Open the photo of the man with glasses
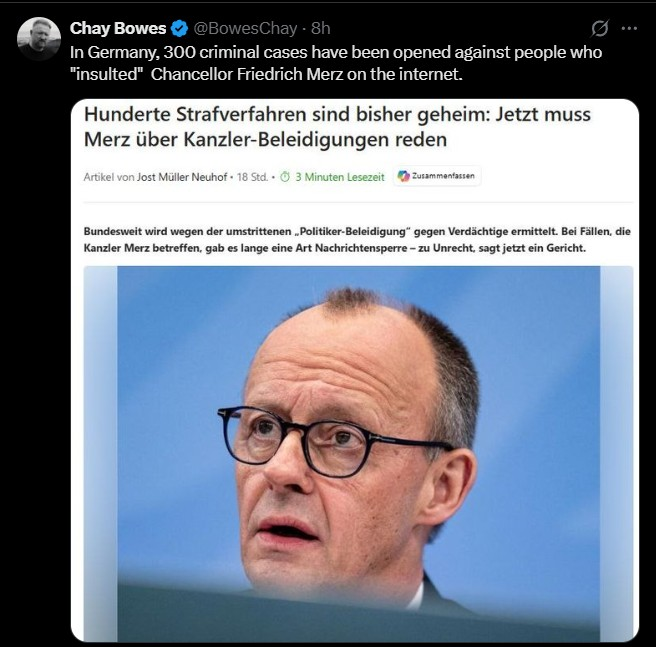The width and height of the screenshot is (656, 647). [x=359, y=454]
